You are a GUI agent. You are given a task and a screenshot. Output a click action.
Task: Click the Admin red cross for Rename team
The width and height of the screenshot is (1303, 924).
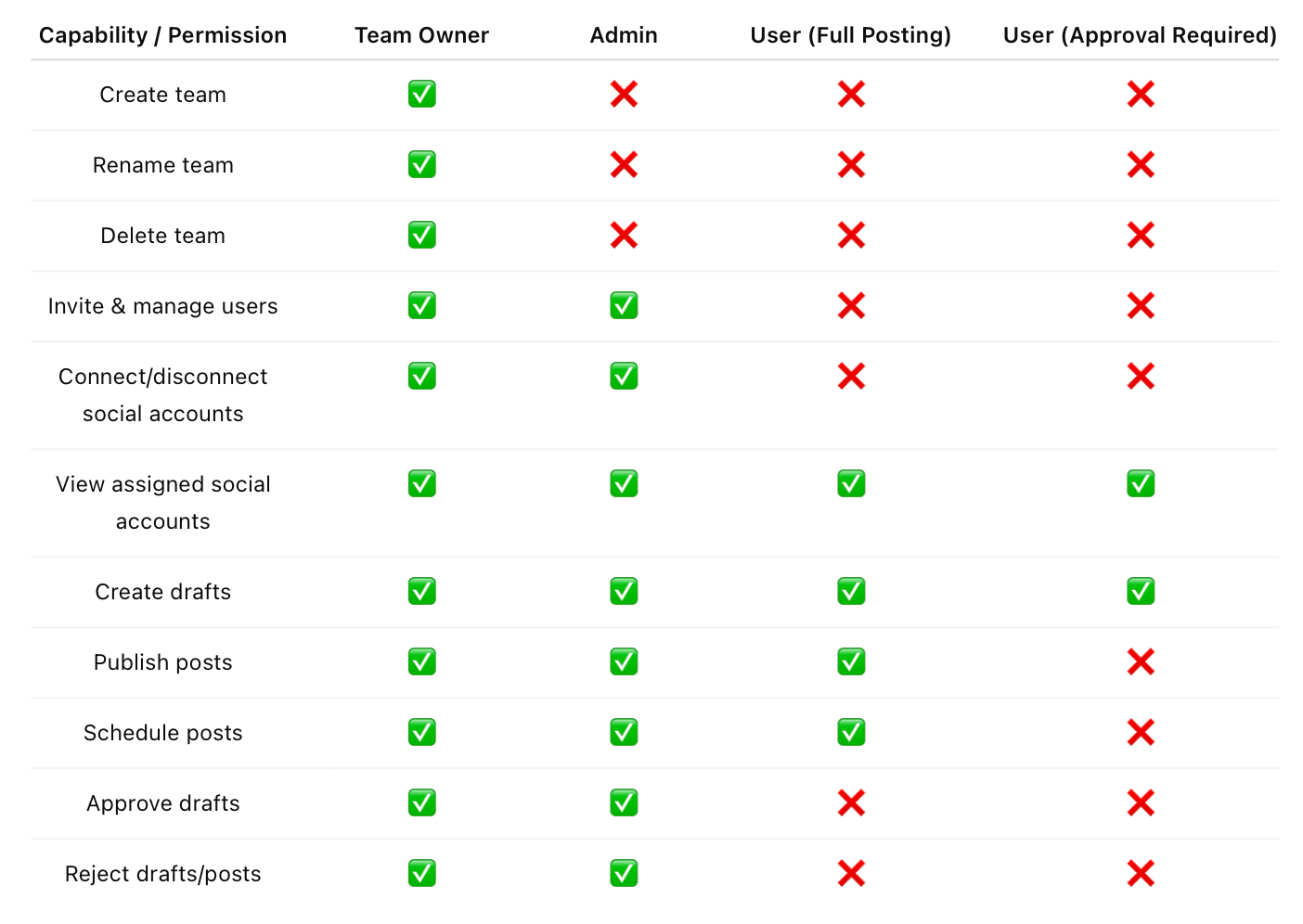click(624, 165)
